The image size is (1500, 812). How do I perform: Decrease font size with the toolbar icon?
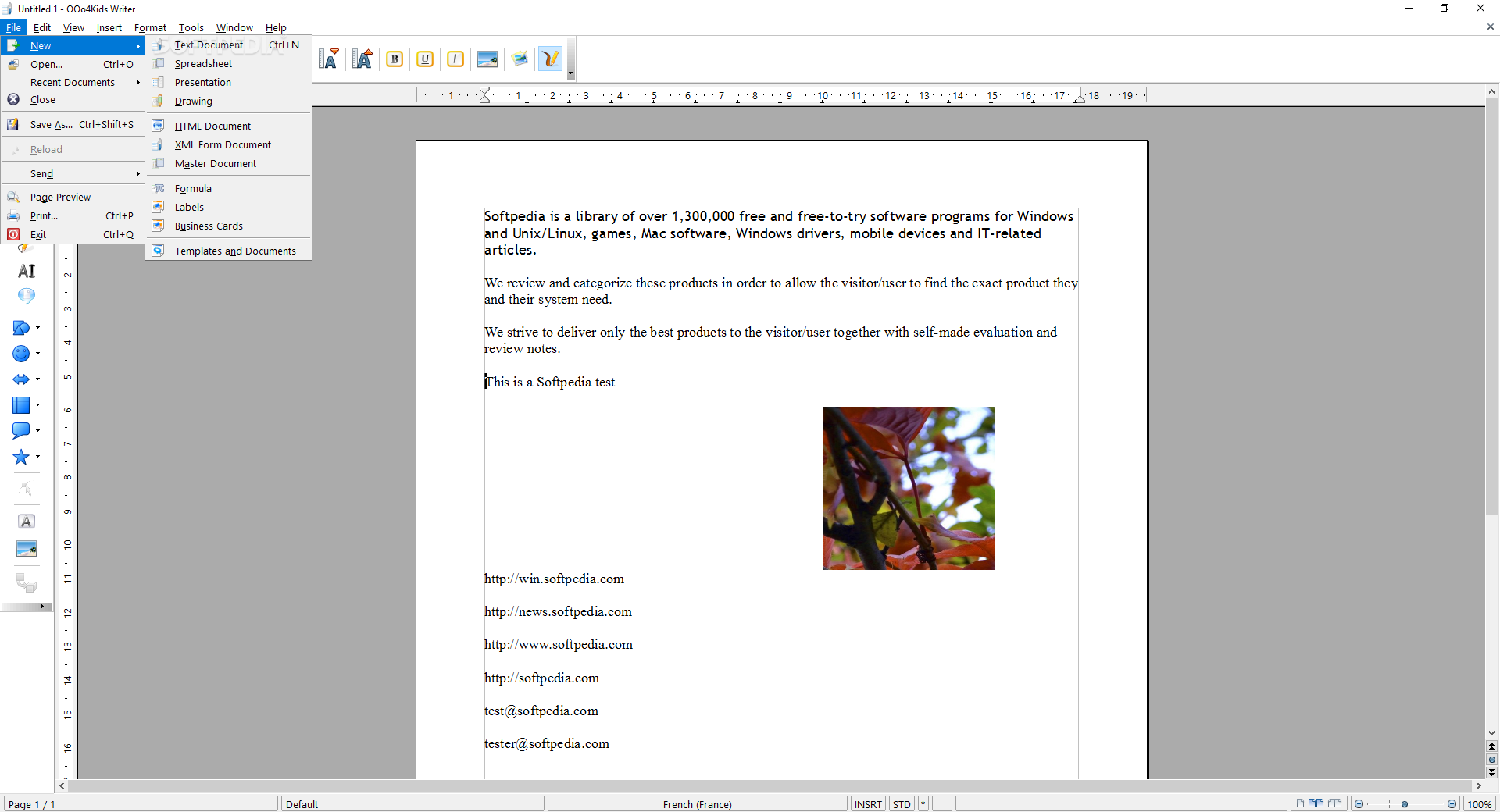tap(329, 59)
